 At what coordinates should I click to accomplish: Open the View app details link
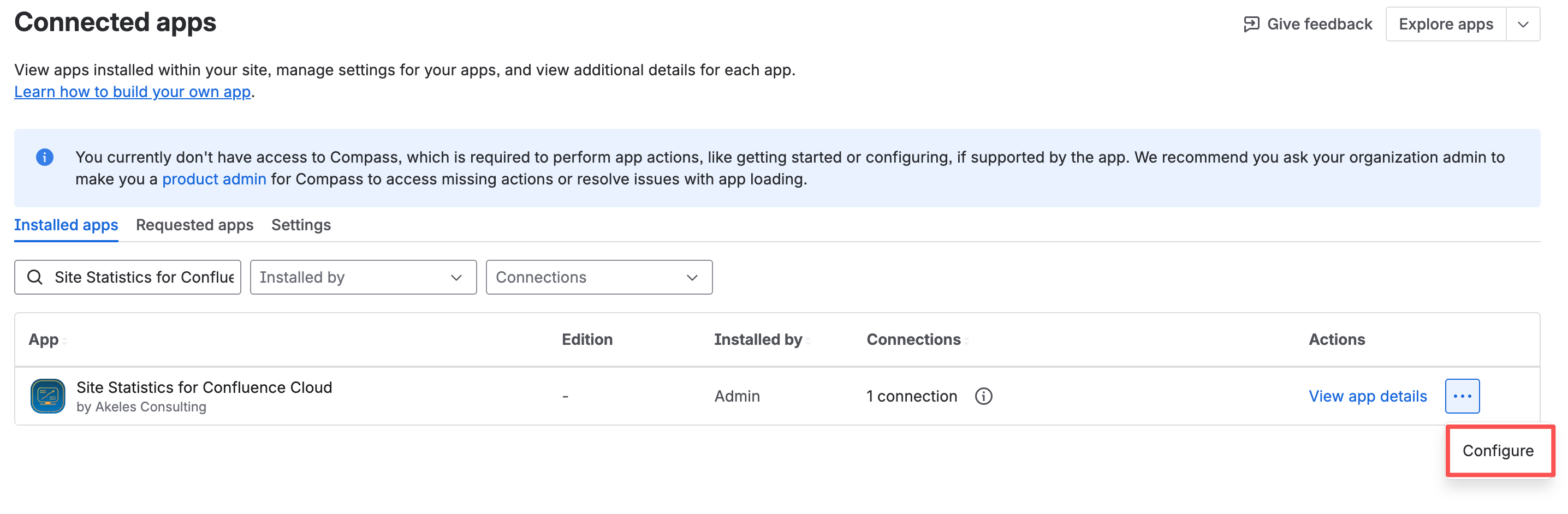coord(1367,396)
